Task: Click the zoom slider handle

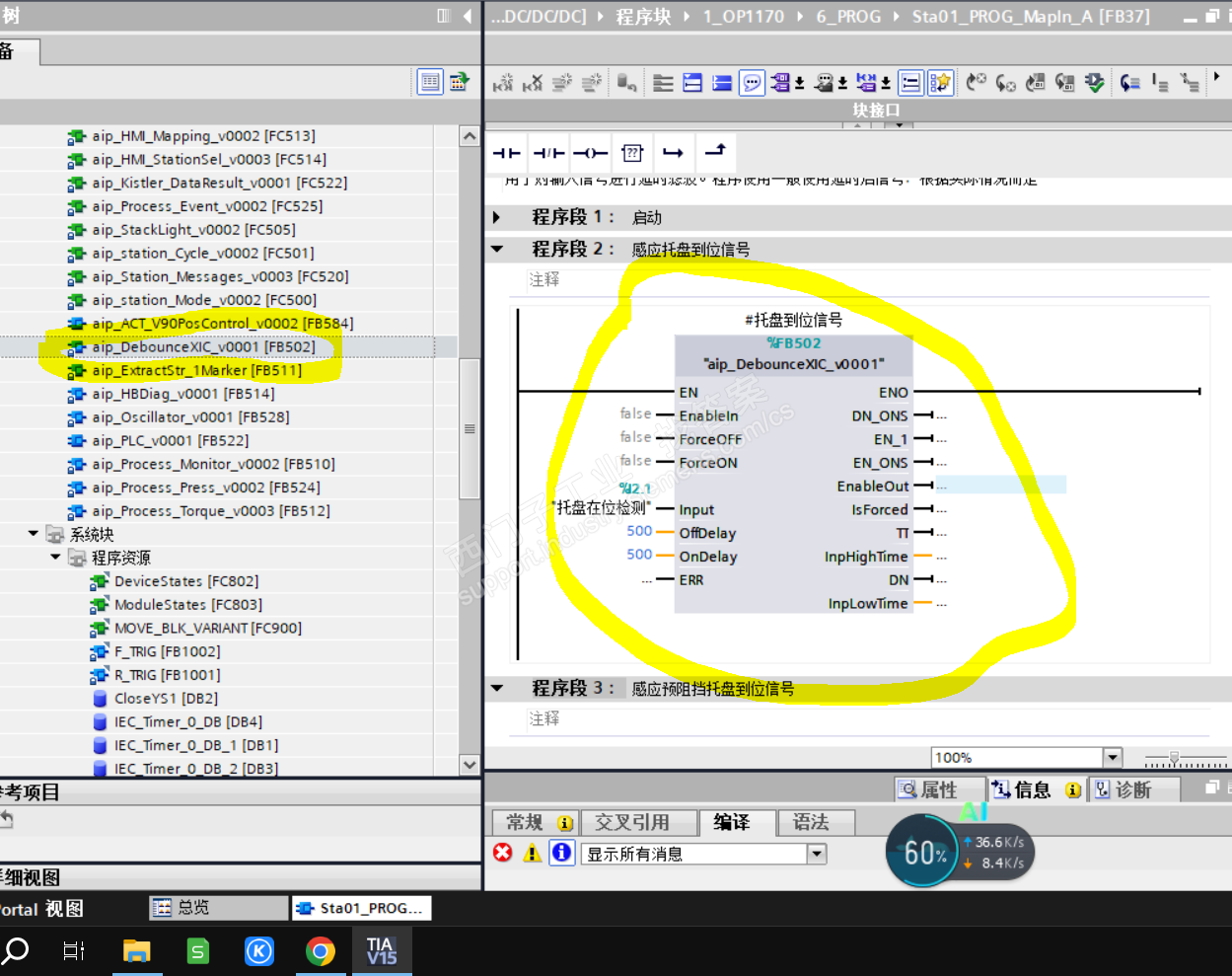Action: [x=1173, y=758]
